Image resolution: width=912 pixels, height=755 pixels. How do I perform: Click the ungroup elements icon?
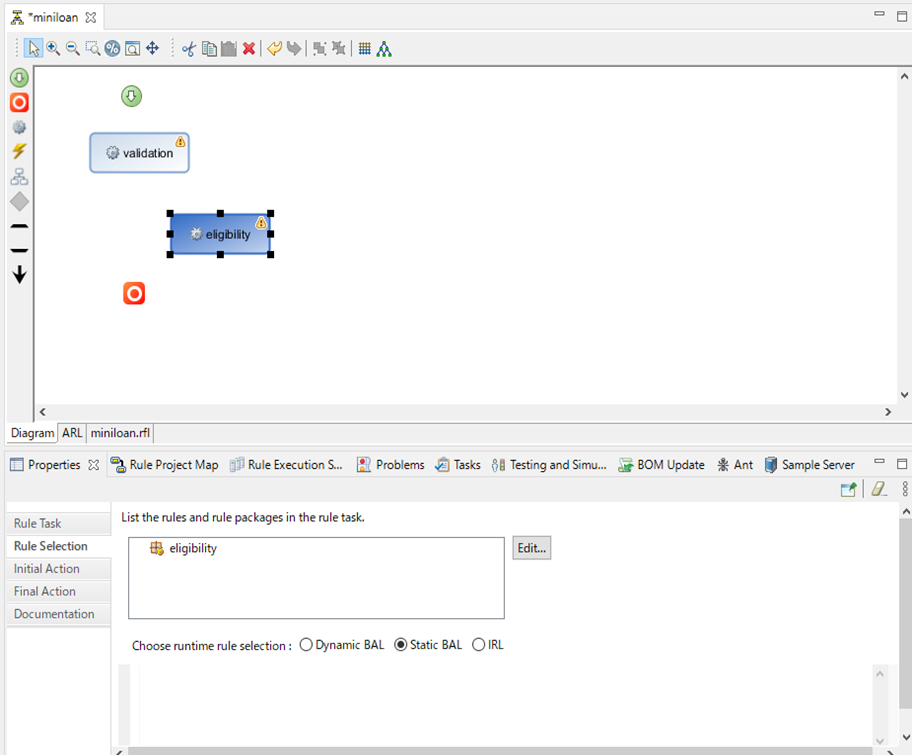[x=339, y=49]
